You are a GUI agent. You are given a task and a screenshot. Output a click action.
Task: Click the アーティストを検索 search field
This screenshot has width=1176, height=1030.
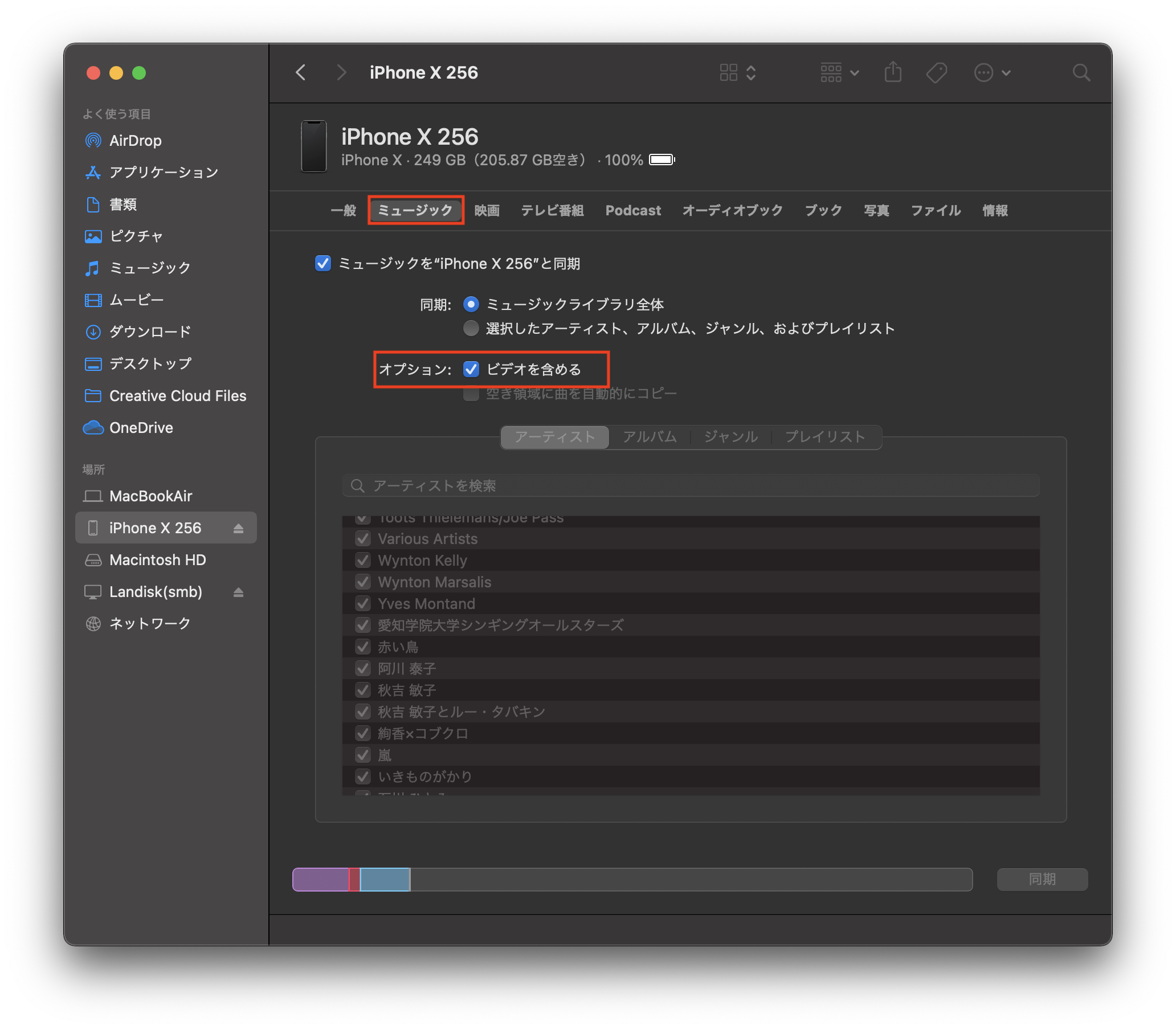pyautogui.click(x=690, y=486)
